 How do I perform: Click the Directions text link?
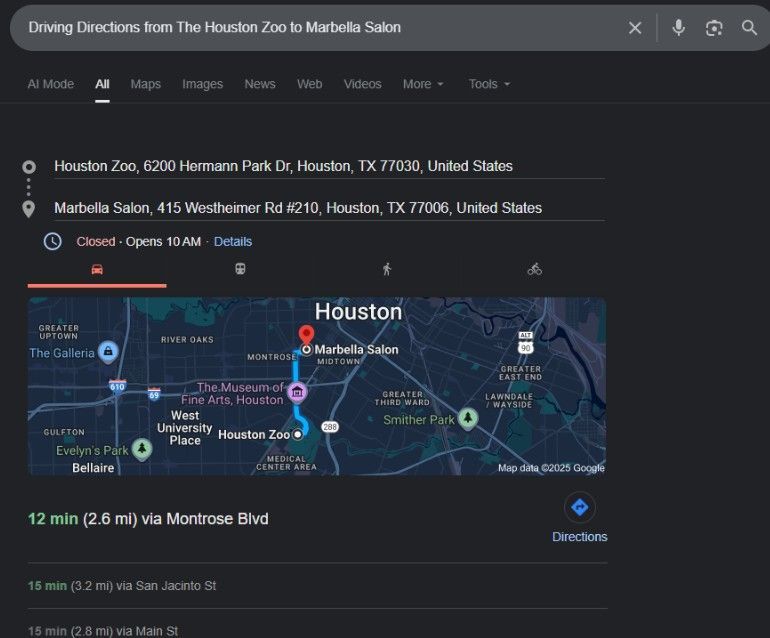[x=579, y=537]
